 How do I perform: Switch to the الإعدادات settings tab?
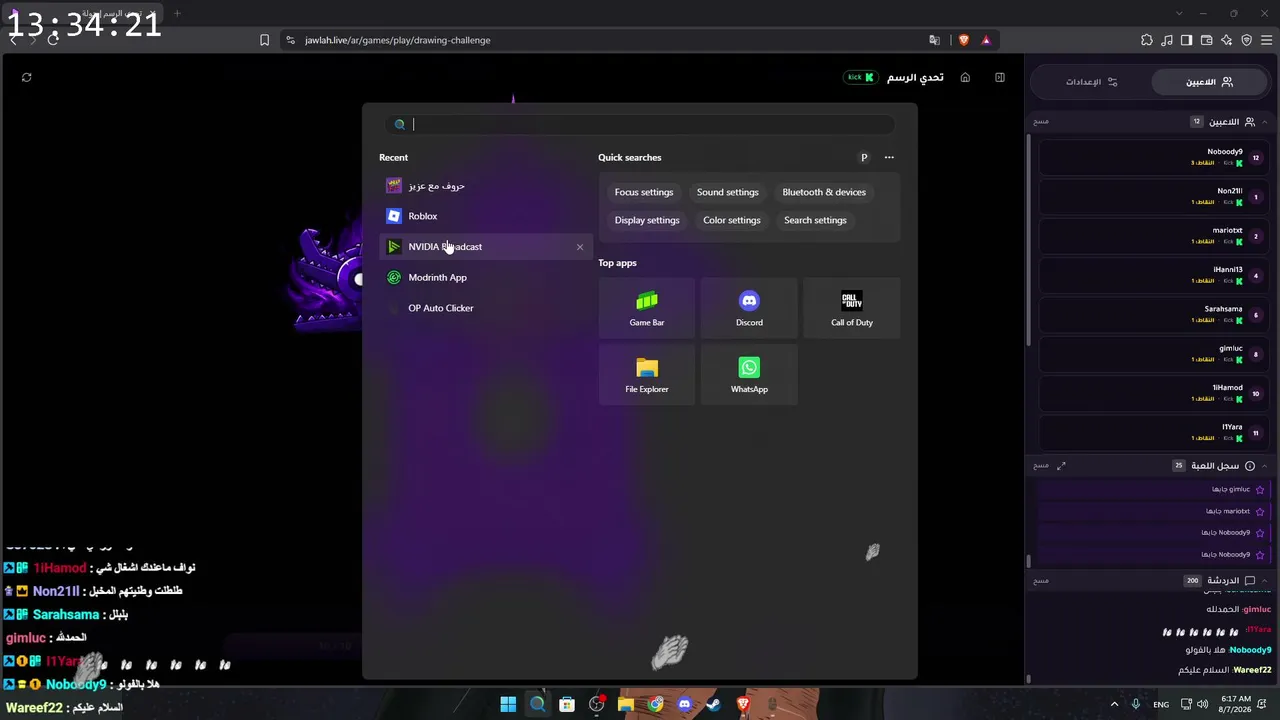point(1091,82)
